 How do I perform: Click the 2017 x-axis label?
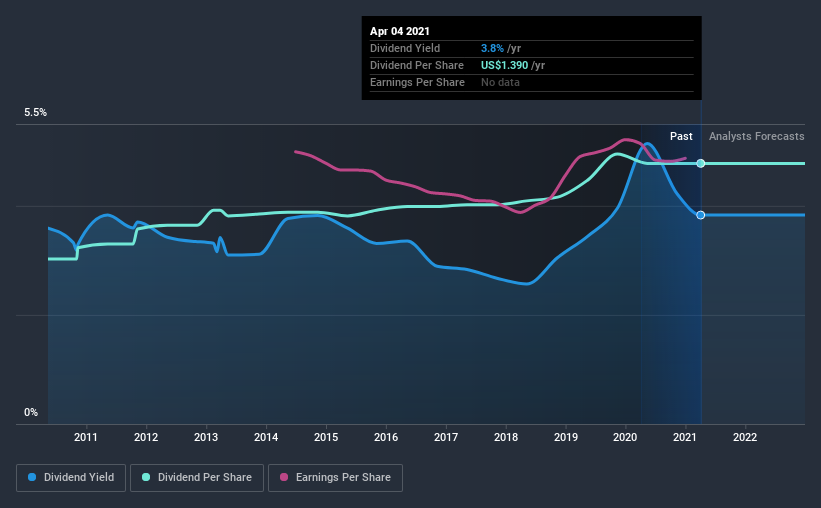tap(446, 437)
